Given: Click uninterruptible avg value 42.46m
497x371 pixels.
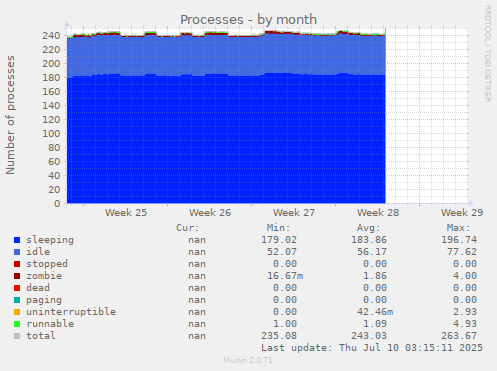Looking at the screenshot, I should (375, 312).
